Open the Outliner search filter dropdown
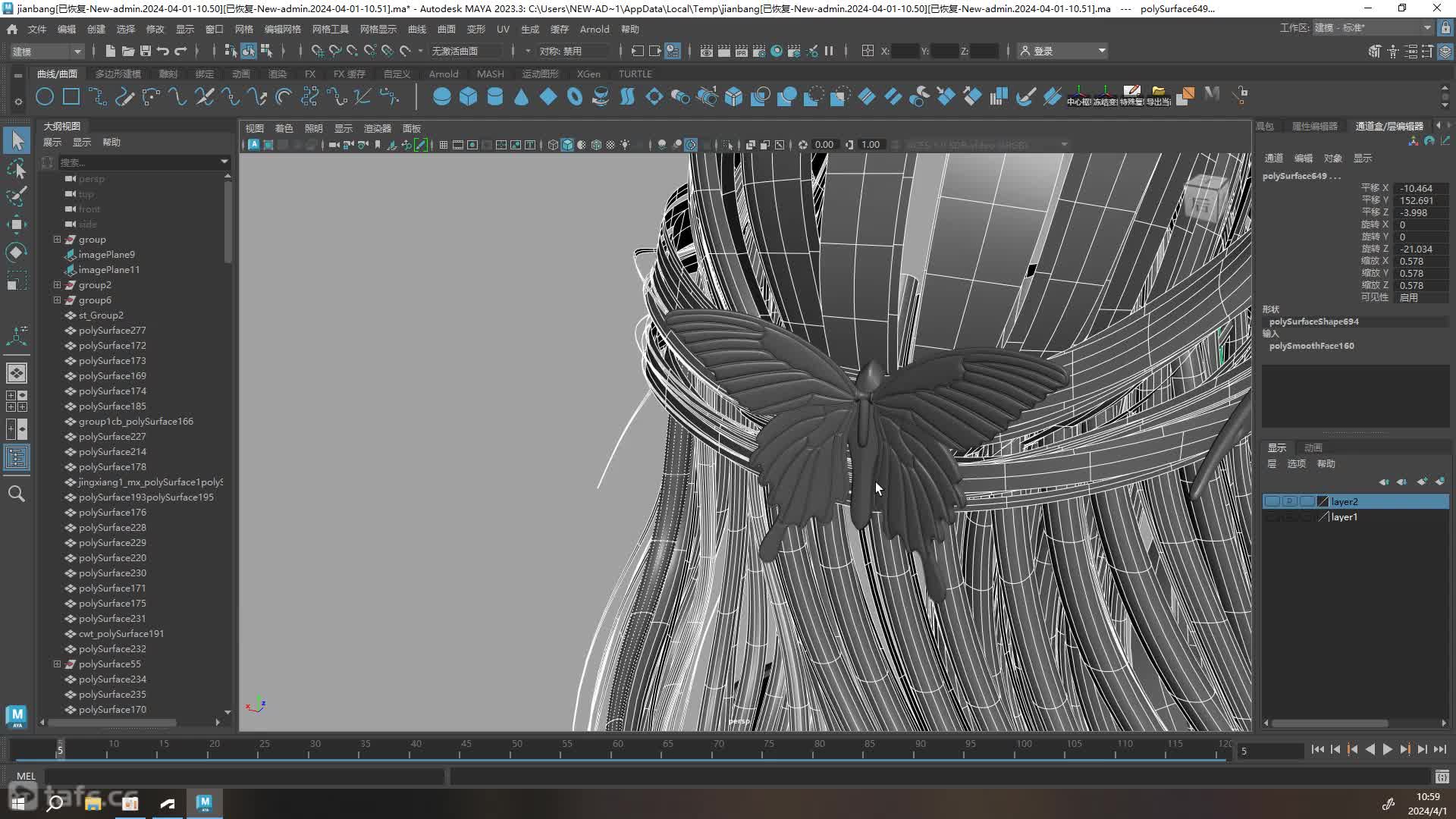The image size is (1456, 819). click(x=224, y=162)
